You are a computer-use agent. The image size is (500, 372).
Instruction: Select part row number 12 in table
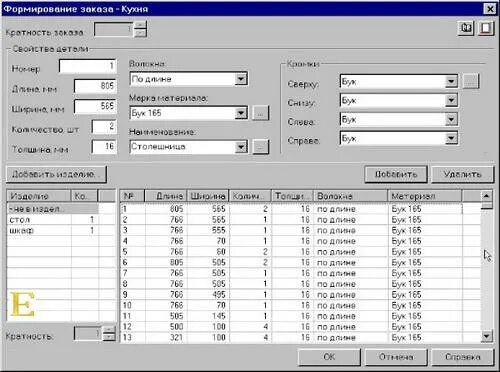pyautogui.click(x=300, y=327)
